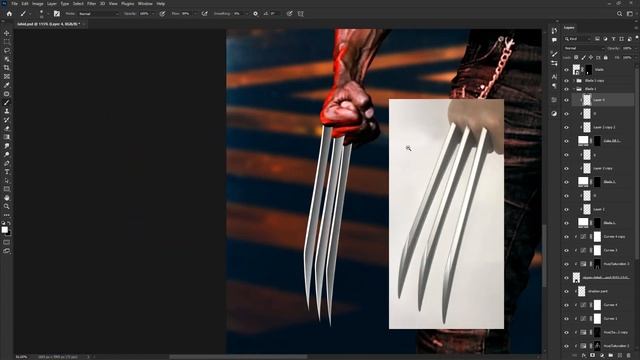Hide the shadow paint layer

pyautogui.click(x=566, y=291)
